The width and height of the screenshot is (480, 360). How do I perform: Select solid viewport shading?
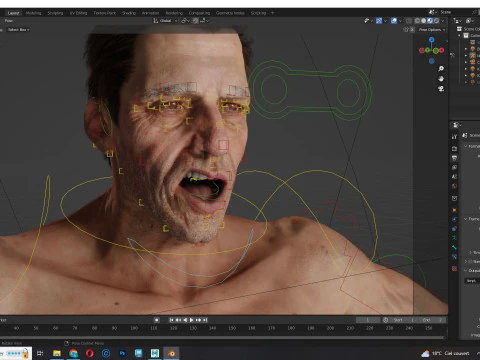[x=423, y=21]
